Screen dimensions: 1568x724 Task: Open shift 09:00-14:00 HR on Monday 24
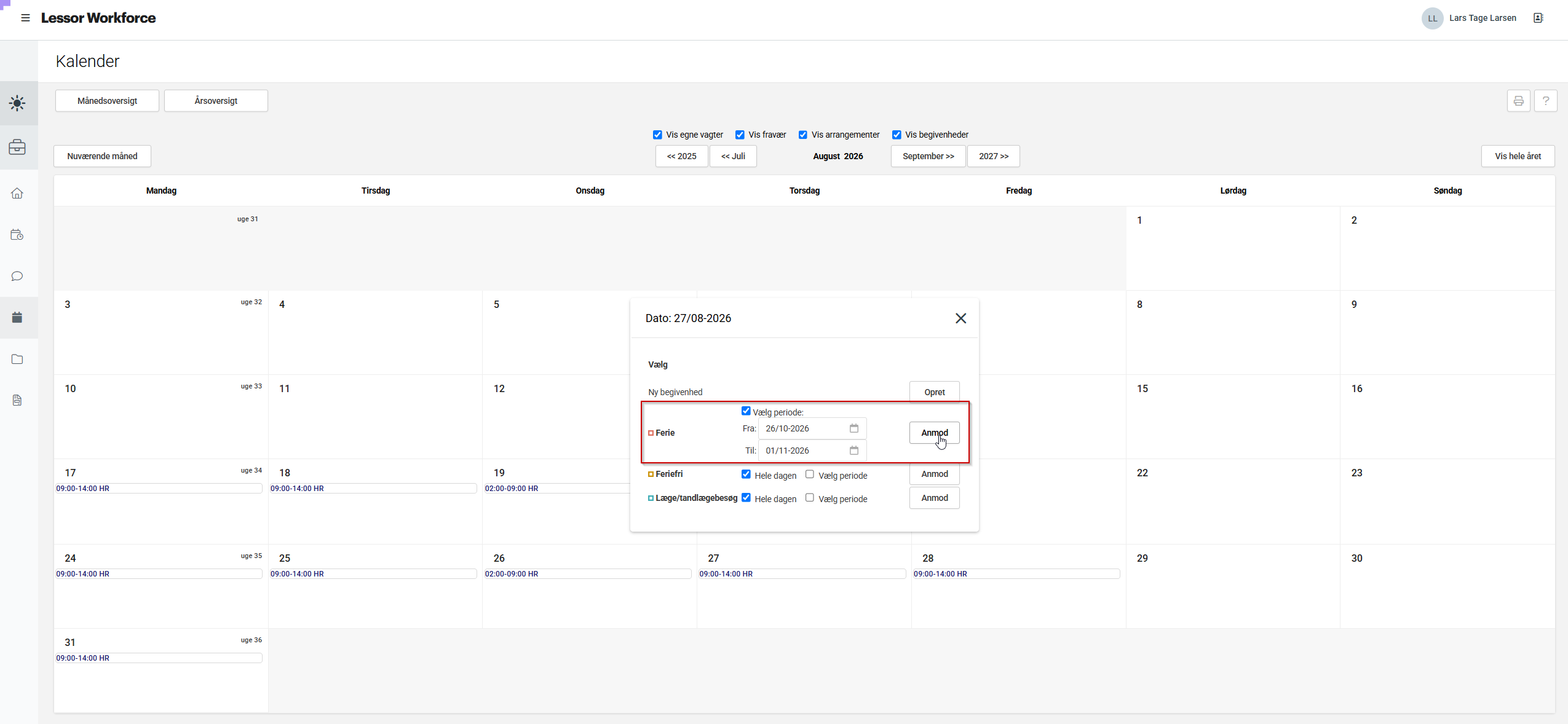coord(159,574)
